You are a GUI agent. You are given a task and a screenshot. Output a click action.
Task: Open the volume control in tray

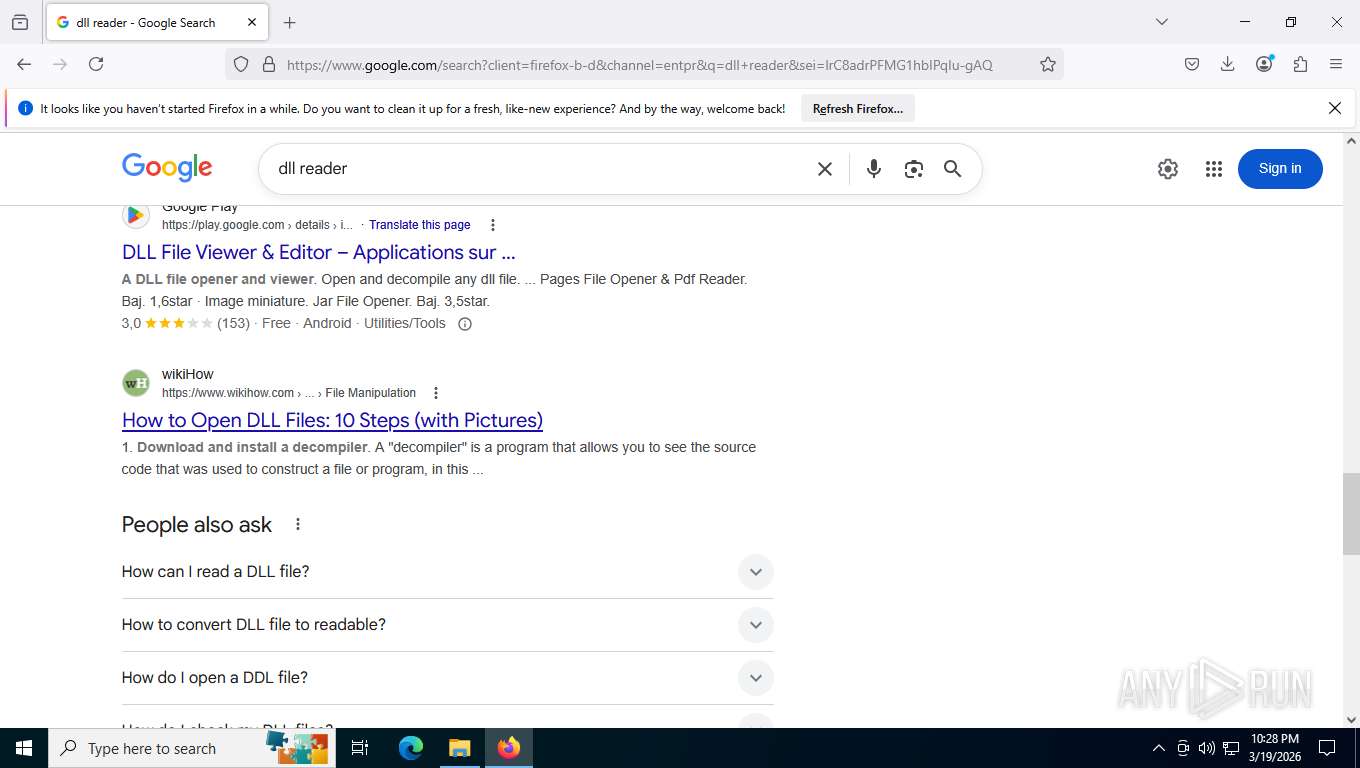[x=1206, y=748]
